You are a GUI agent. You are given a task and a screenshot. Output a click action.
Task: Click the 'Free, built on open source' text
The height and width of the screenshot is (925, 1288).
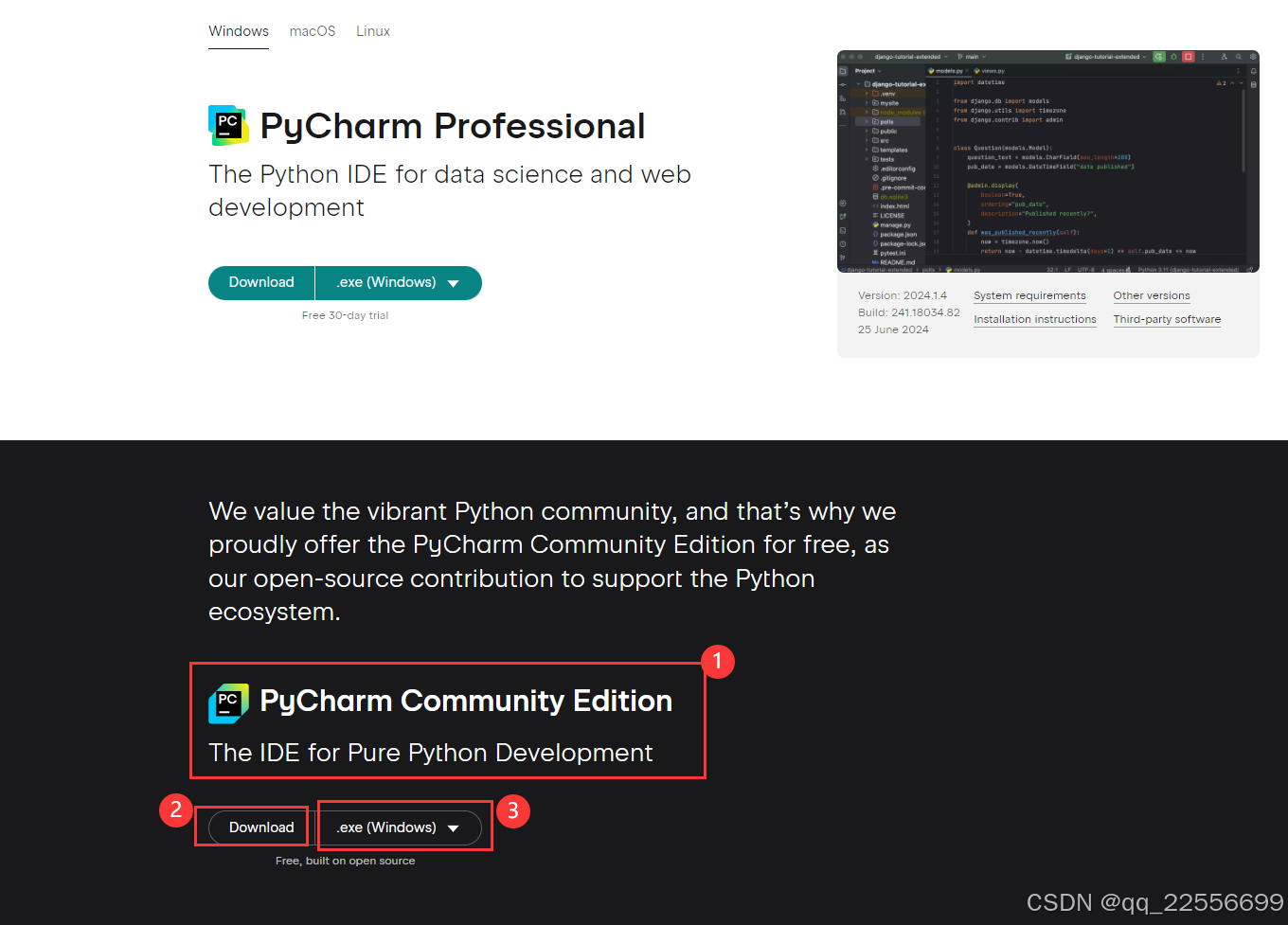click(345, 861)
